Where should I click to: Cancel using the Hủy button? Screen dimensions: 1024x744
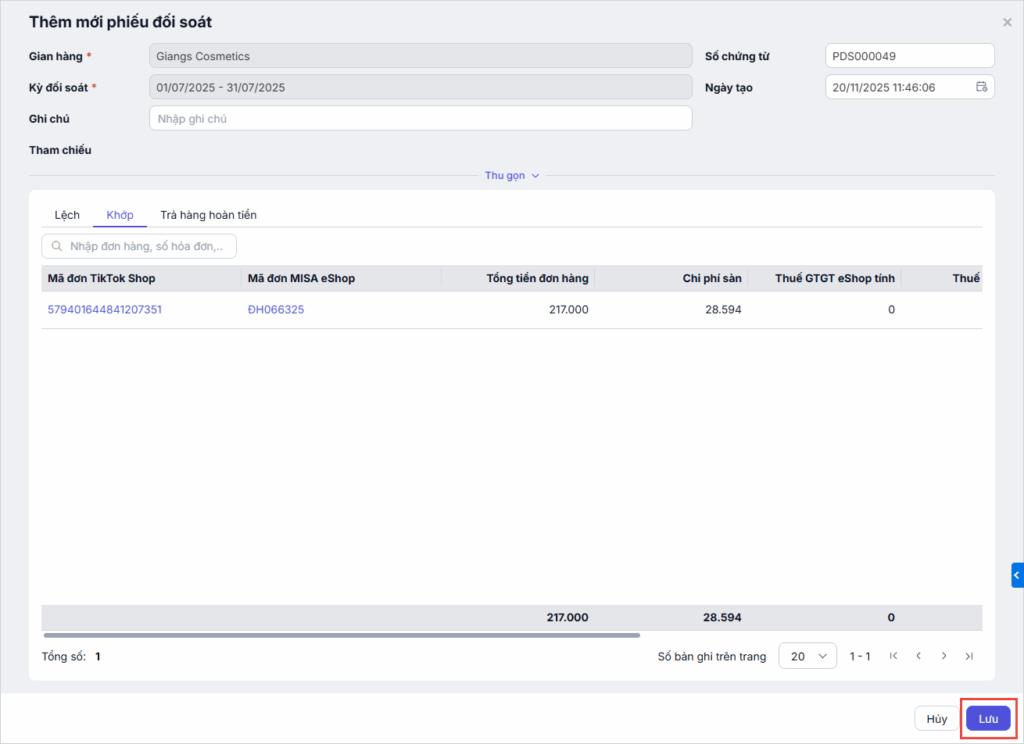click(936, 718)
